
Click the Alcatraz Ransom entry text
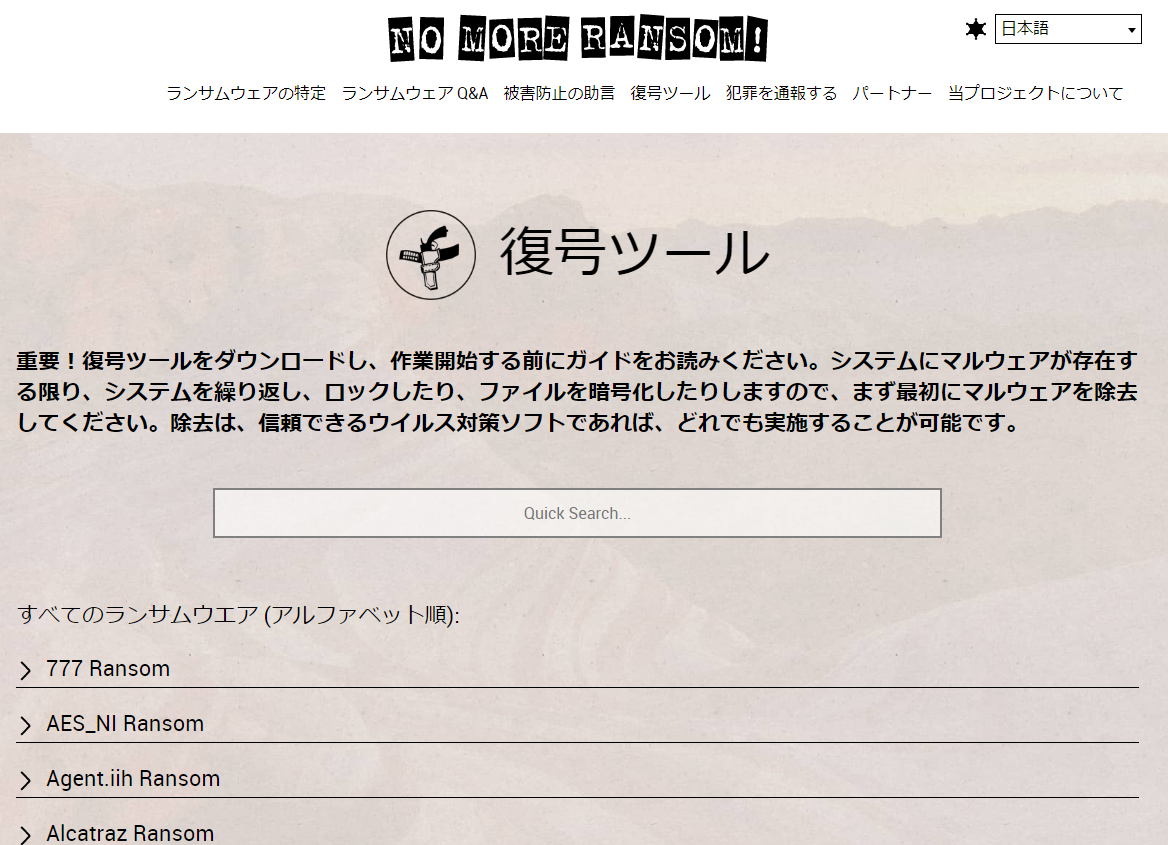tap(130, 833)
